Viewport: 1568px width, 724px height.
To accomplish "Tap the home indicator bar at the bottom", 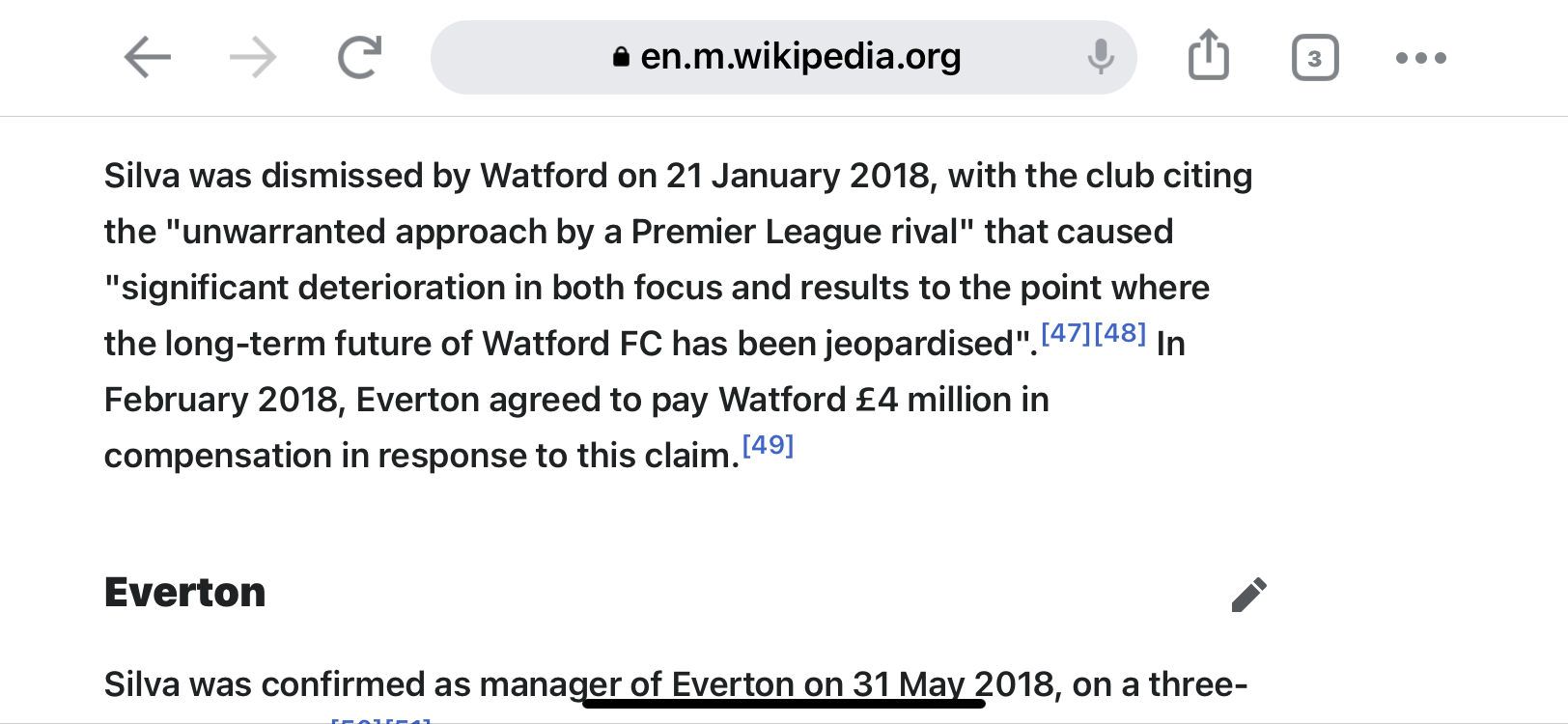I will tap(784, 703).
